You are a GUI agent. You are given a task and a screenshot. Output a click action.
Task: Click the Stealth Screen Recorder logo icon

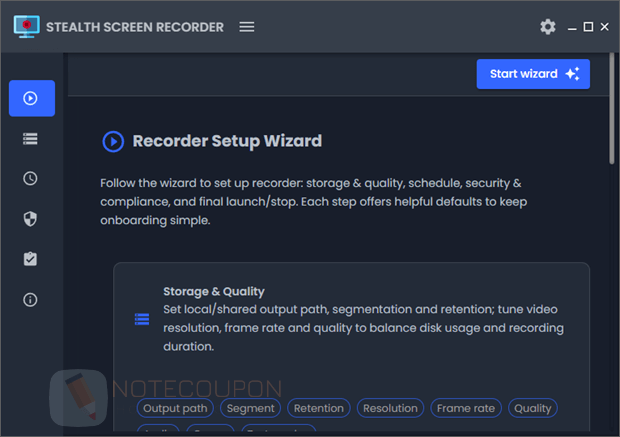[x=26, y=26]
